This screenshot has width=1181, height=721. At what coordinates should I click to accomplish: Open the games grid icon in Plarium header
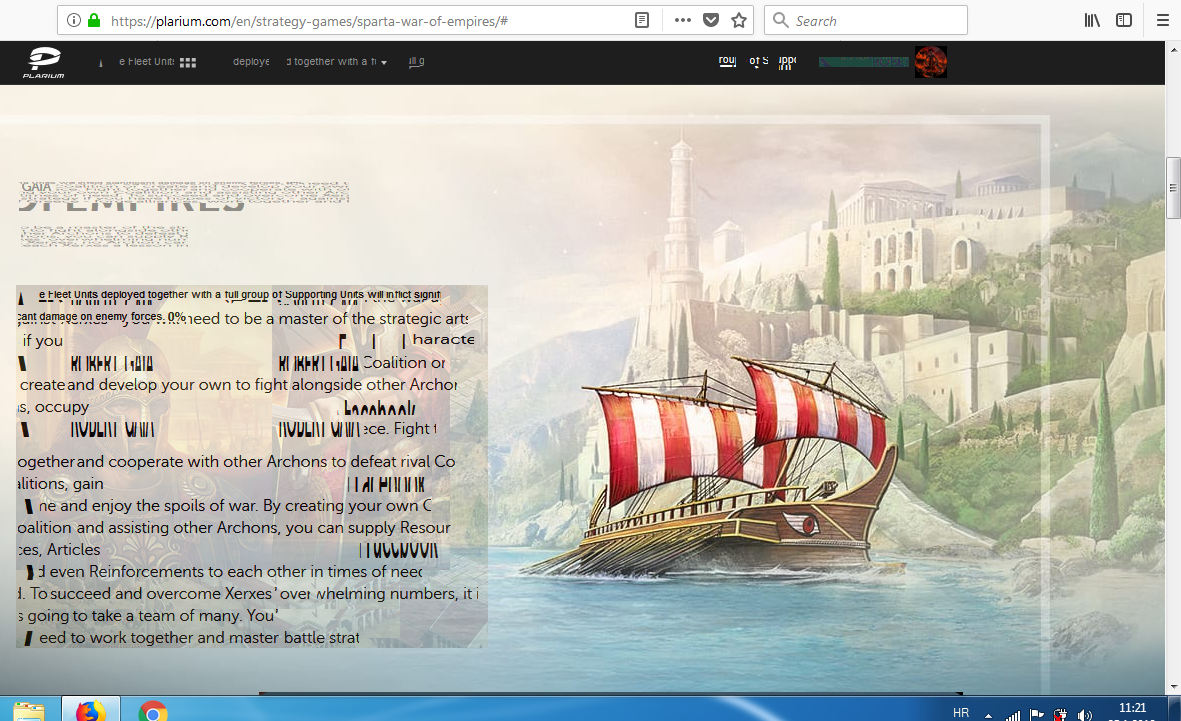tap(188, 62)
